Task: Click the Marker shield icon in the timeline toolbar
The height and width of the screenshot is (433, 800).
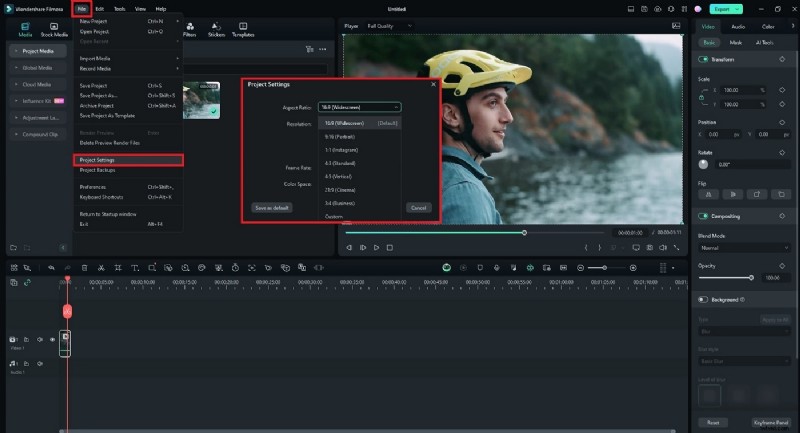Action: pyautogui.click(x=480, y=268)
